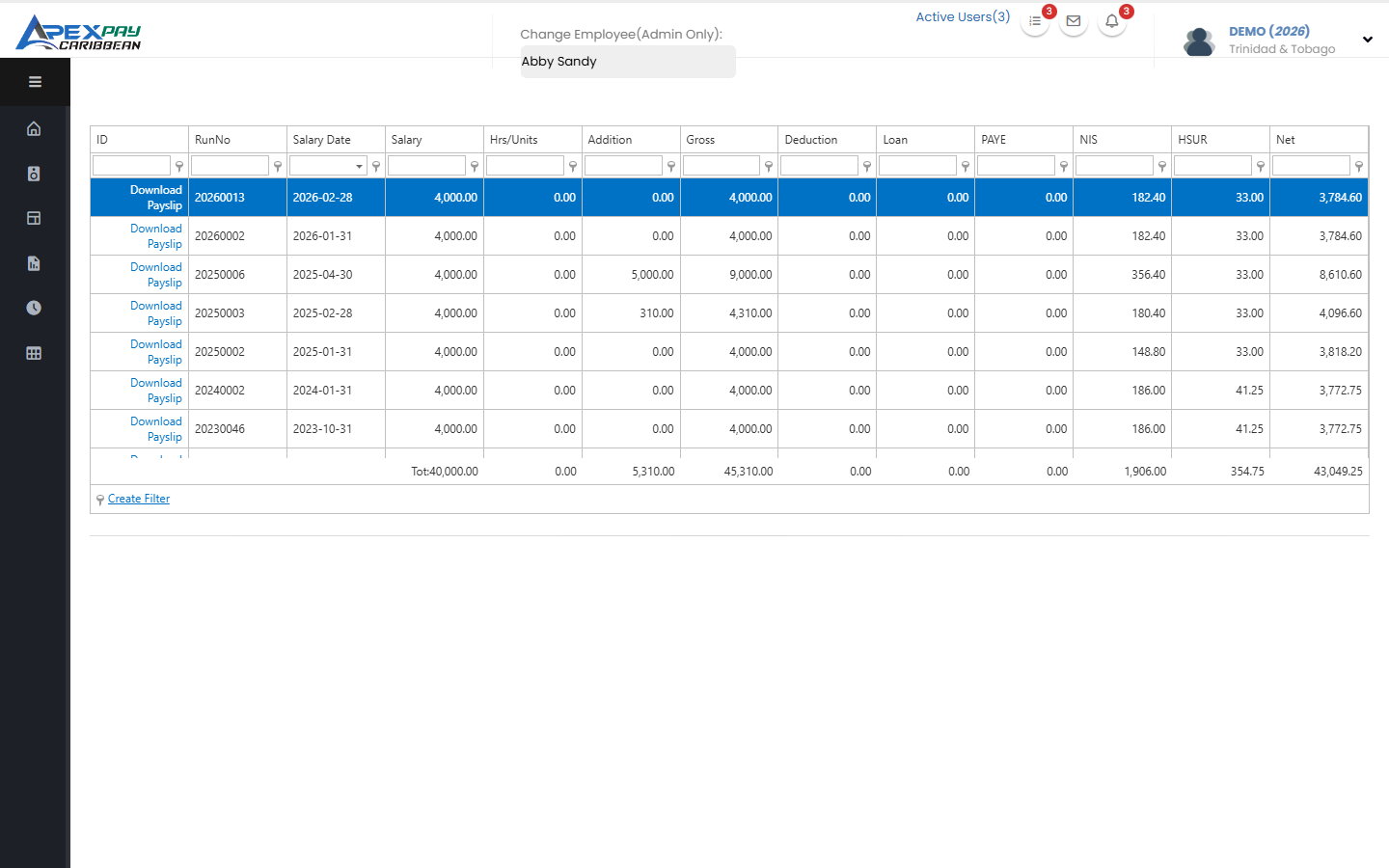Open filter options for Net column

(1359, 166)
